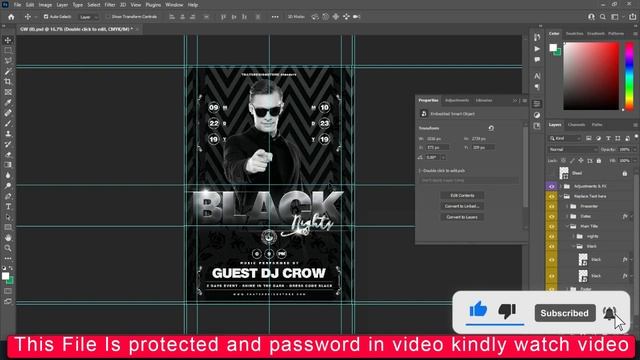Select the Pen tool
The width and height of the screenshot is (640, 360).
(x=8, y=196)
